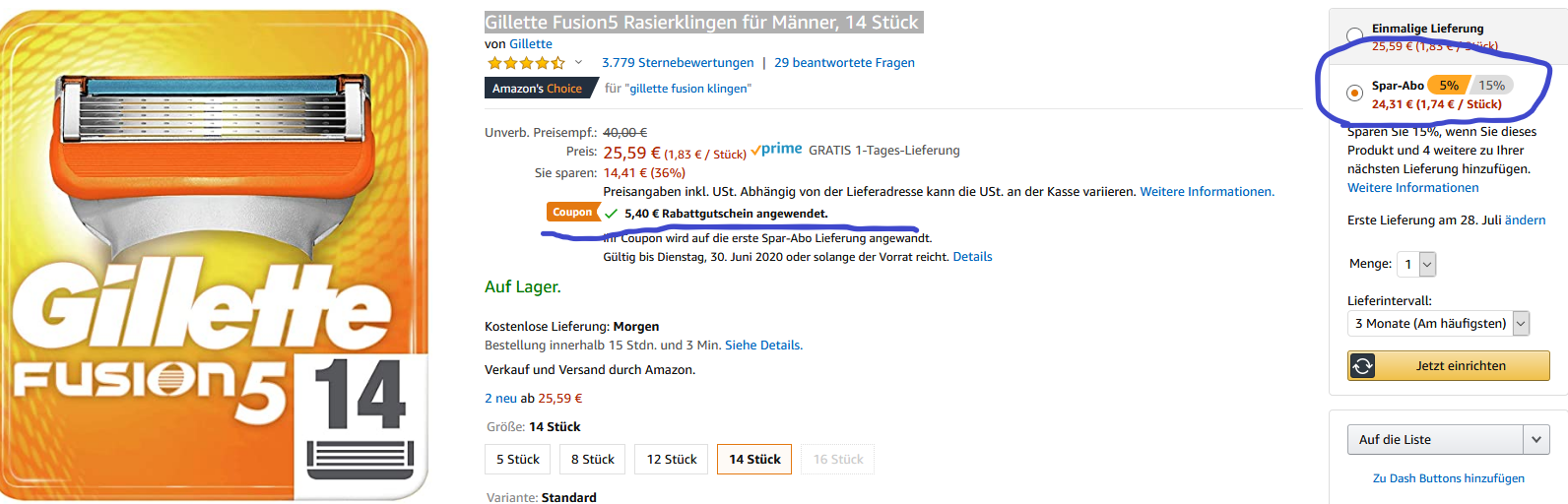The image size is (1568, 504).
Task: Expand the Auf die Liste dropdown arrow
Action: pyautogui.click(x=1536, y=440)
